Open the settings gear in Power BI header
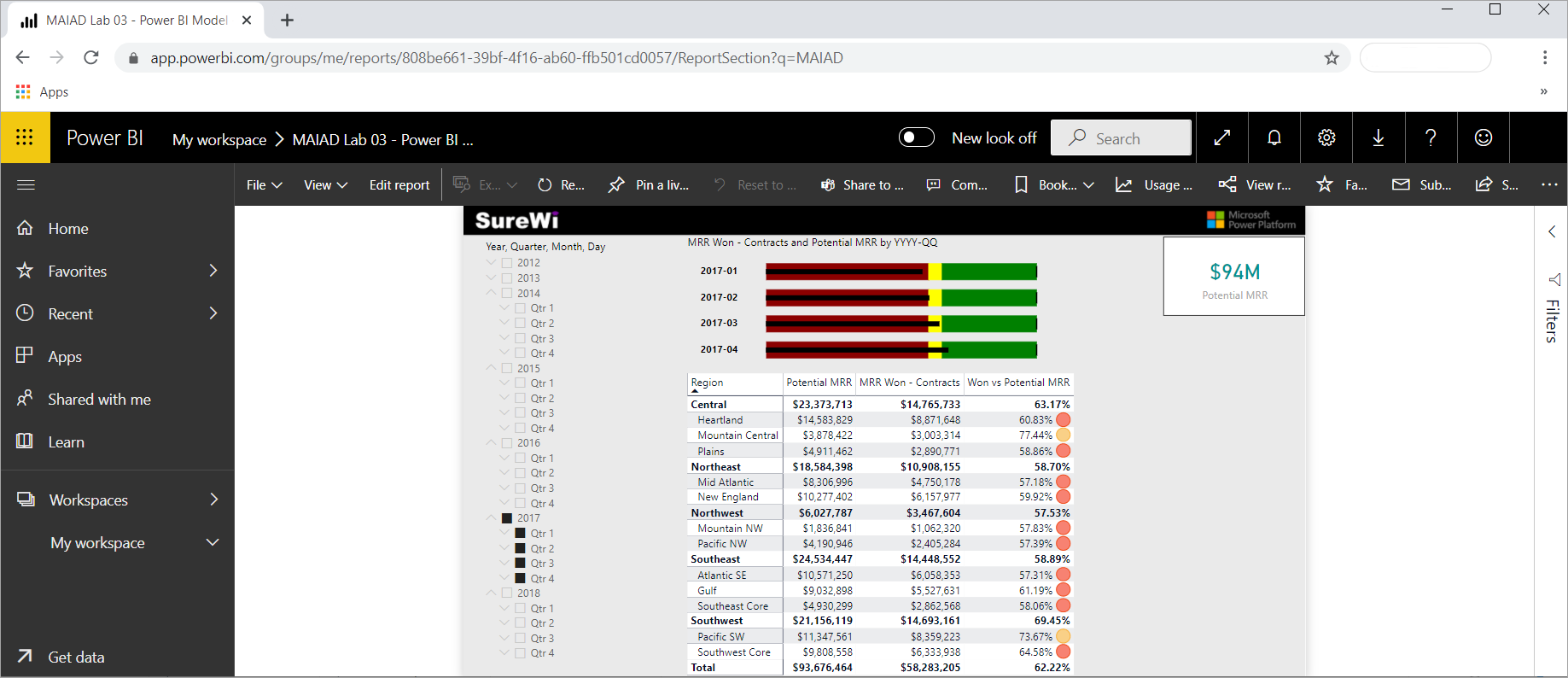This screenshot has height=678, width=1568. [1326, 137]
